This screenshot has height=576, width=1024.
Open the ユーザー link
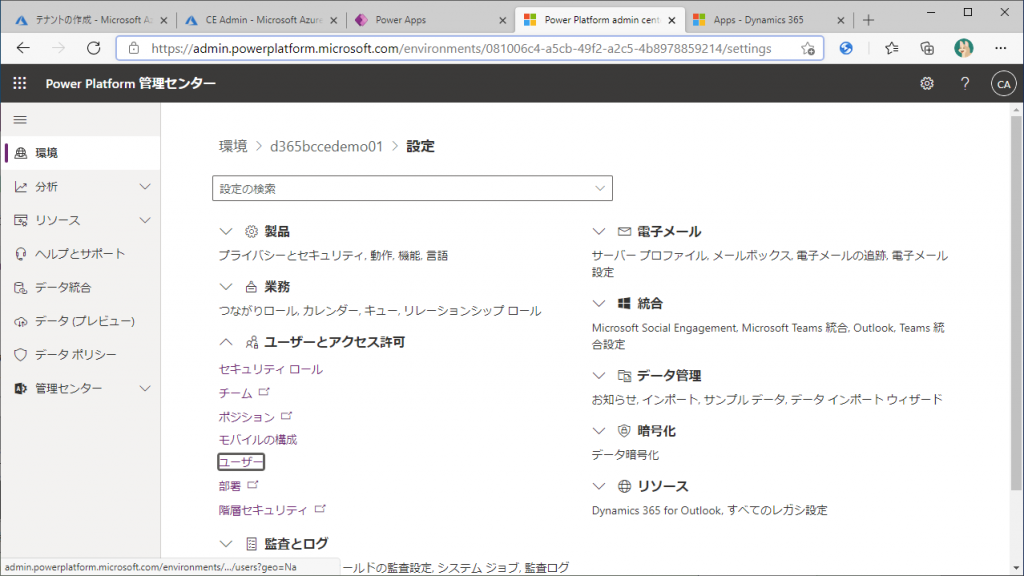[240, 462]
